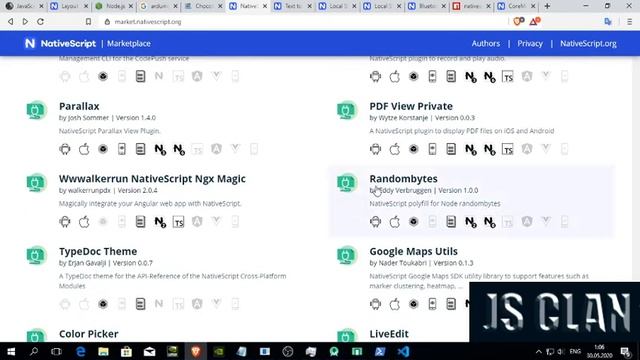This screenshot has height=360, width=640.
Task: Click author Wytze Korstanje
Action: pyautogui.click(x=403, y=118)
